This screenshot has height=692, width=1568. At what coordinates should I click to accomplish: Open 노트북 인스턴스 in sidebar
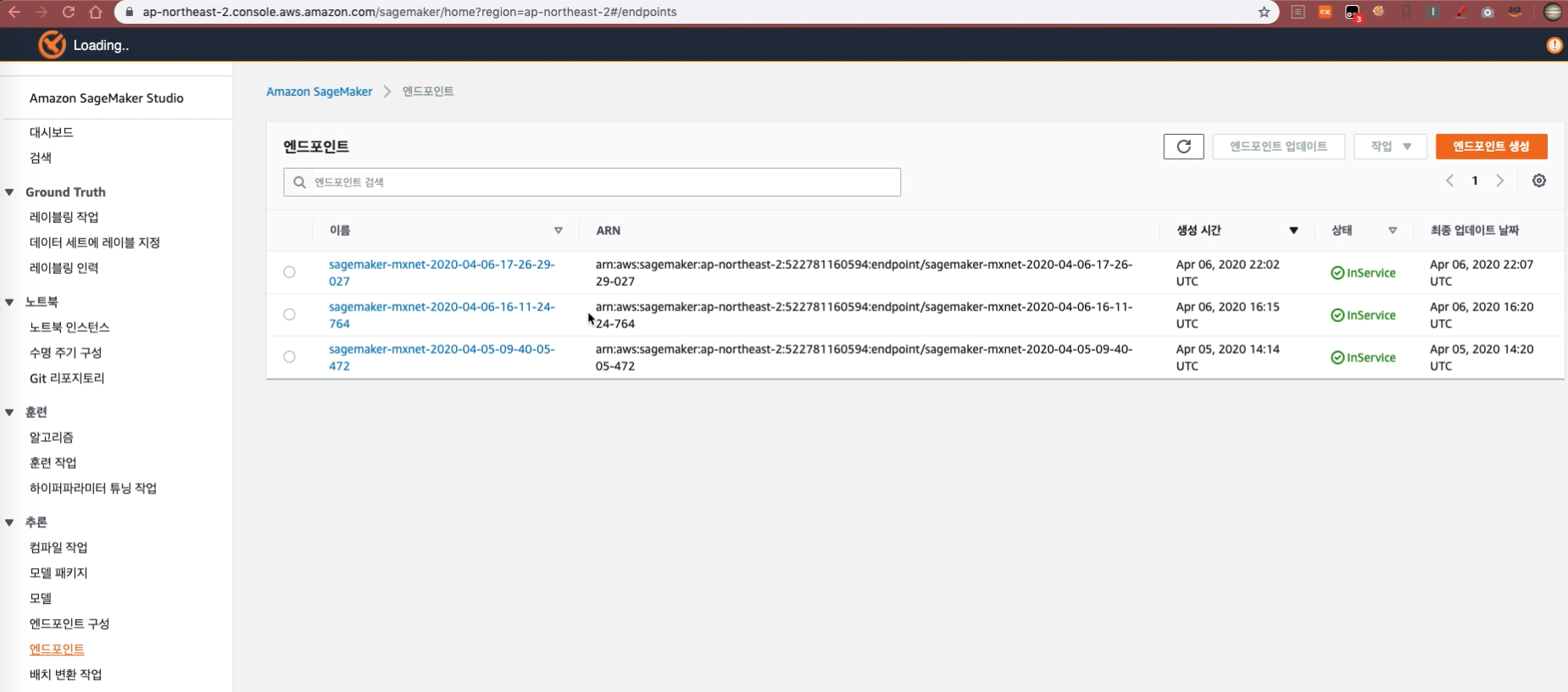coord(70,327)
